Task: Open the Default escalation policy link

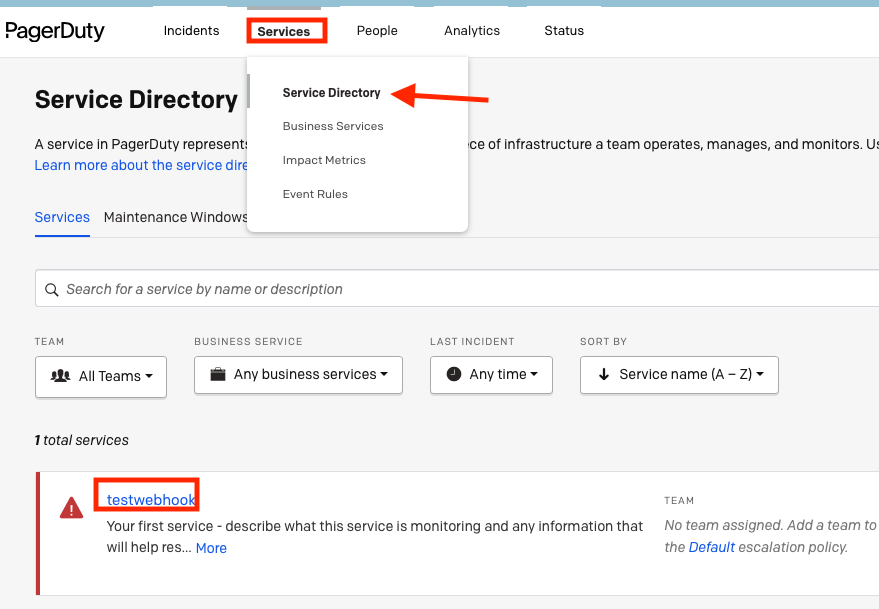Action: 711,547
